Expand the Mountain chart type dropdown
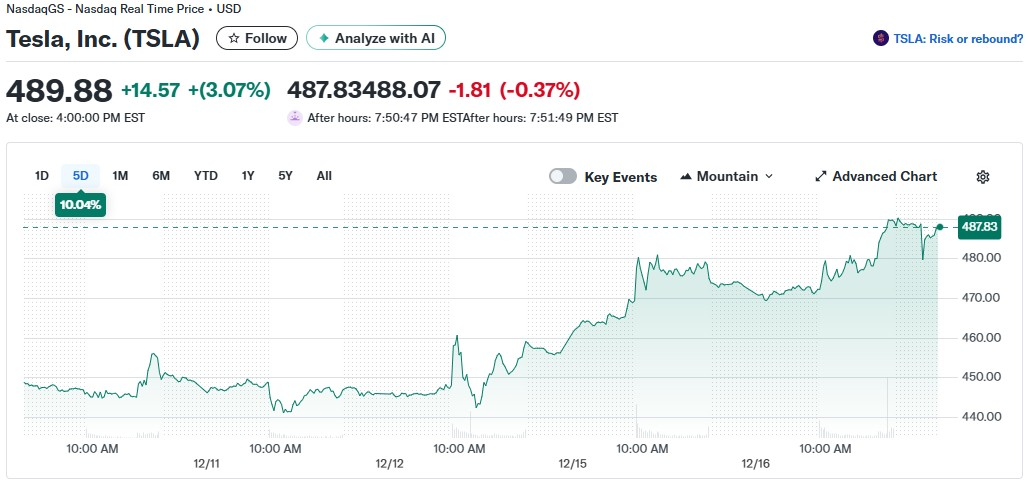Image resolution: width=1032 pixels, height=485 pixels. pyautogui.click(x=768, y=177)
